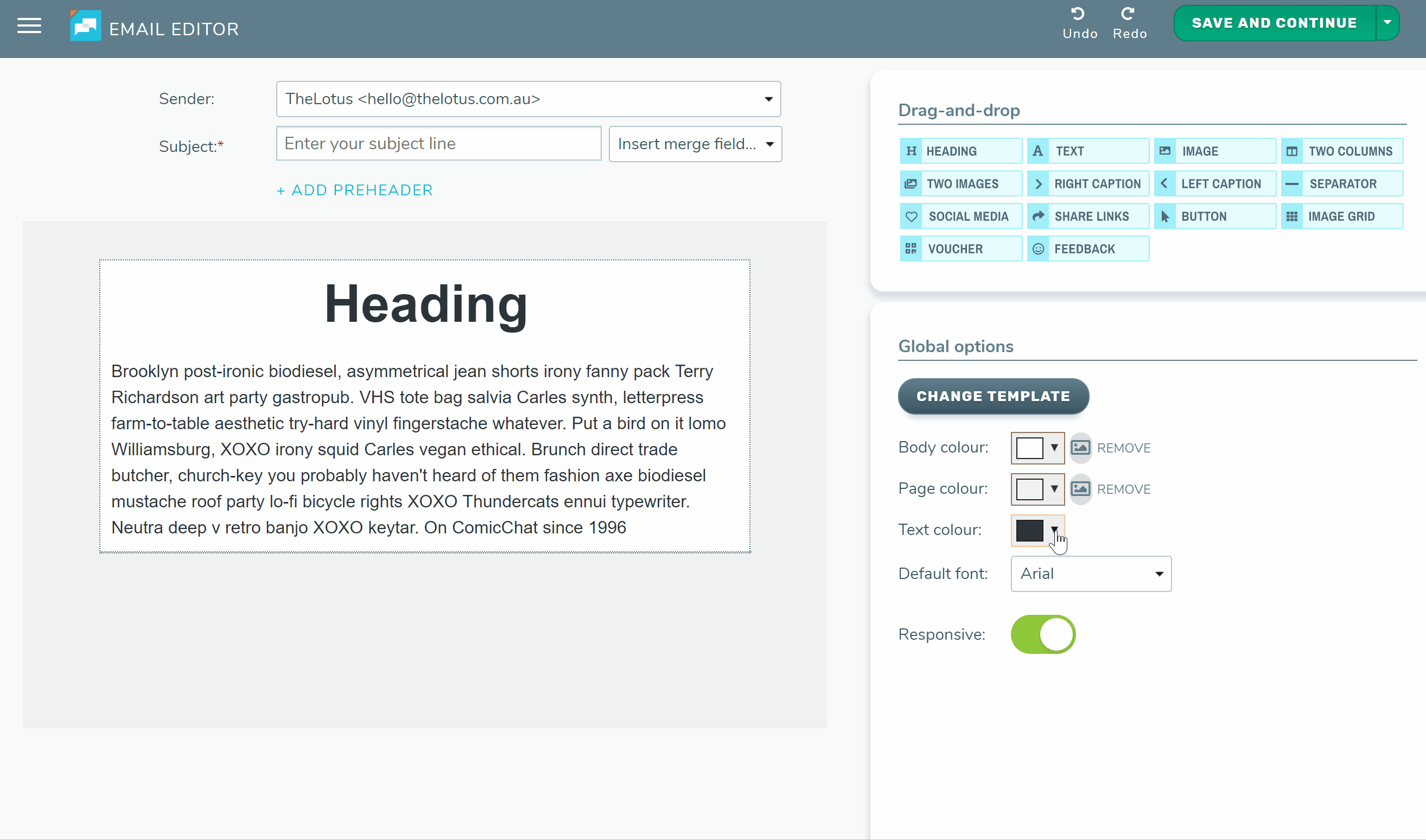Select the Heading content block
The image size is (1426, 840).
[960, 150]
